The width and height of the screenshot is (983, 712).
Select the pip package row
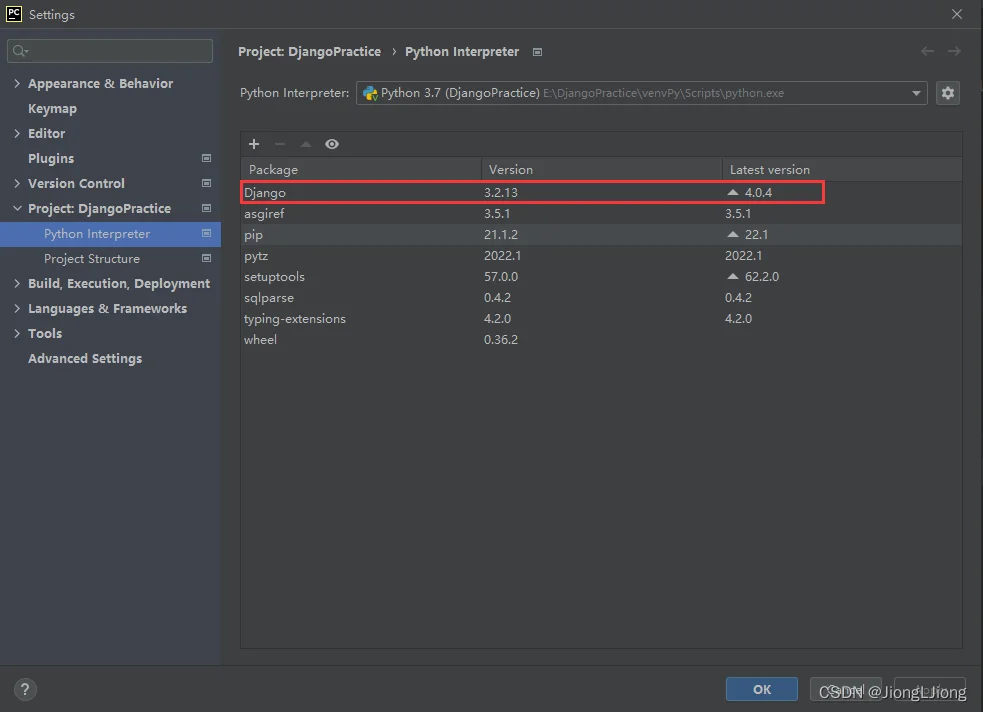tap(601, 234)
